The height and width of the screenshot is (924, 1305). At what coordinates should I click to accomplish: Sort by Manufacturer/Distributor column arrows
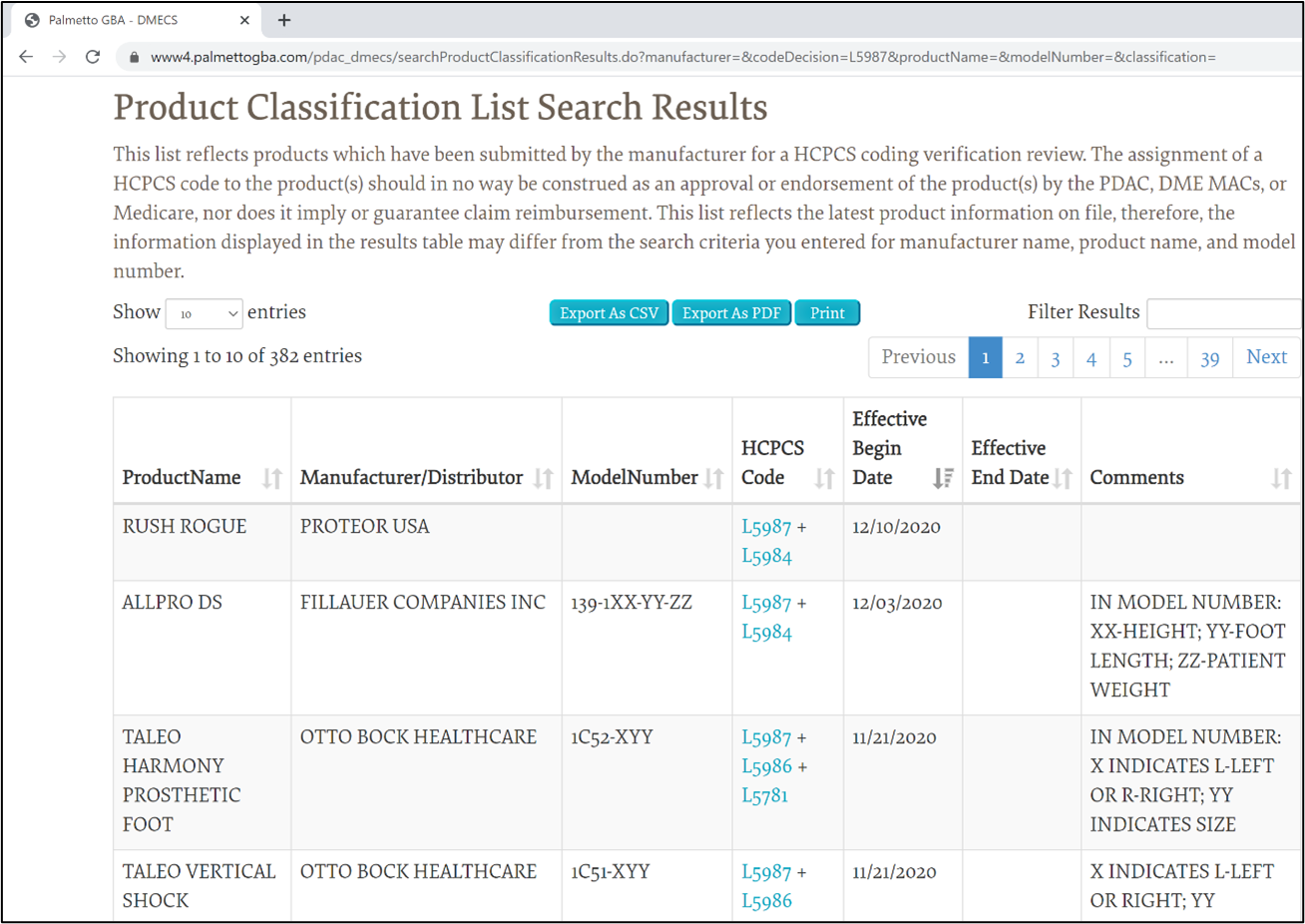(x=543, y=478)
